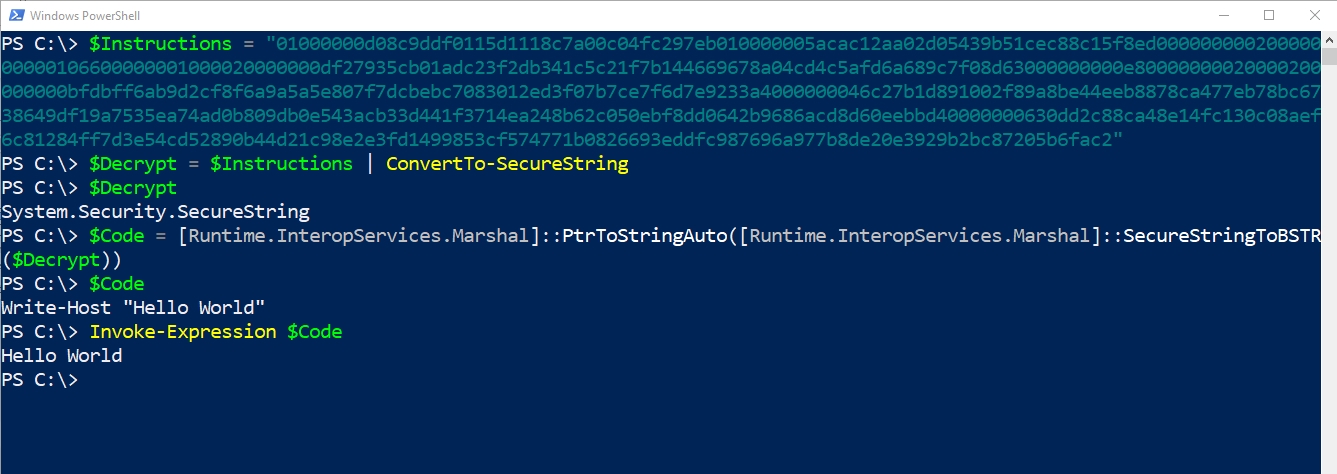Click the $Decrypt assignment at line start
Viewport: 1337px width, 474px height.
133,164
